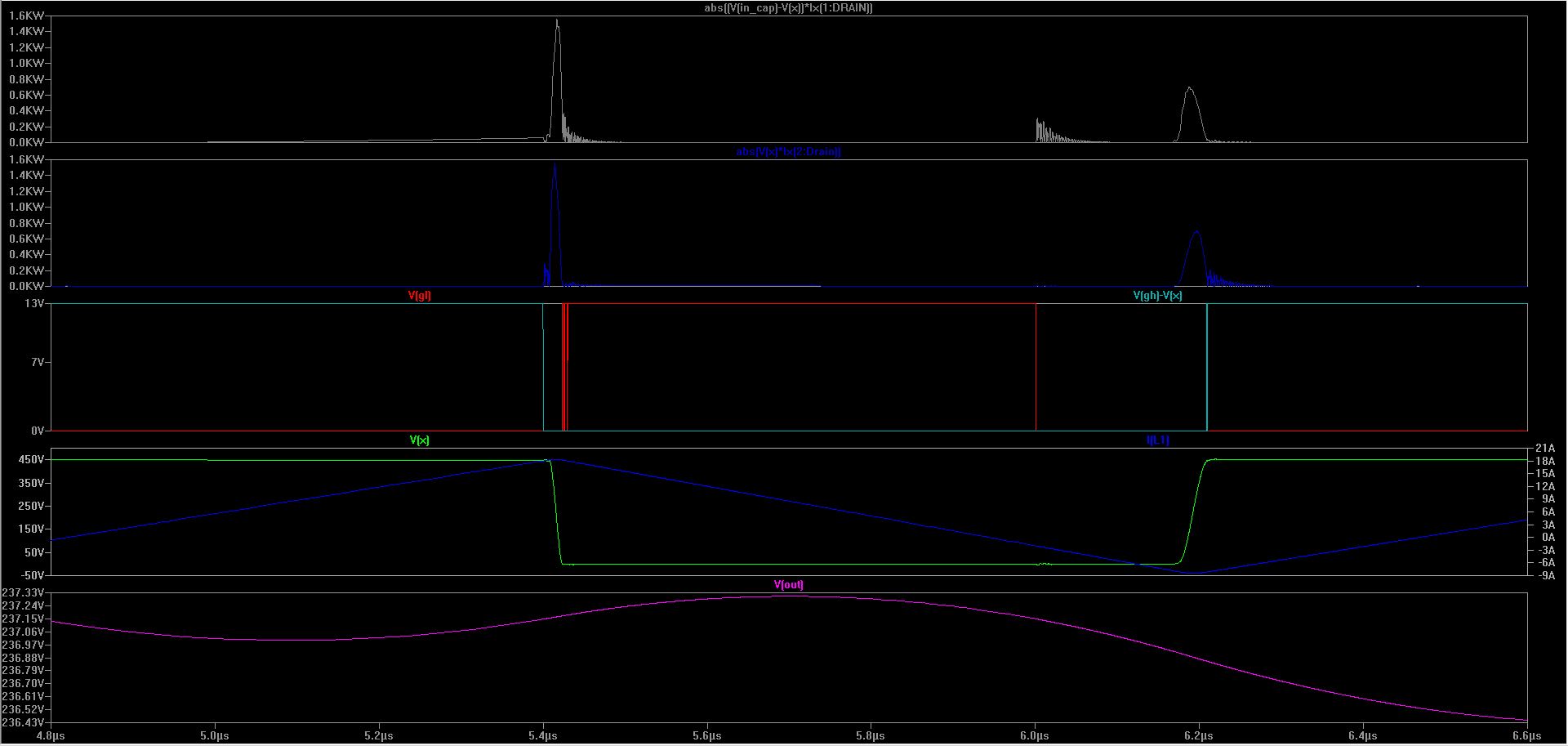Select the blue I(L1) trace label

click(1157, 440)
